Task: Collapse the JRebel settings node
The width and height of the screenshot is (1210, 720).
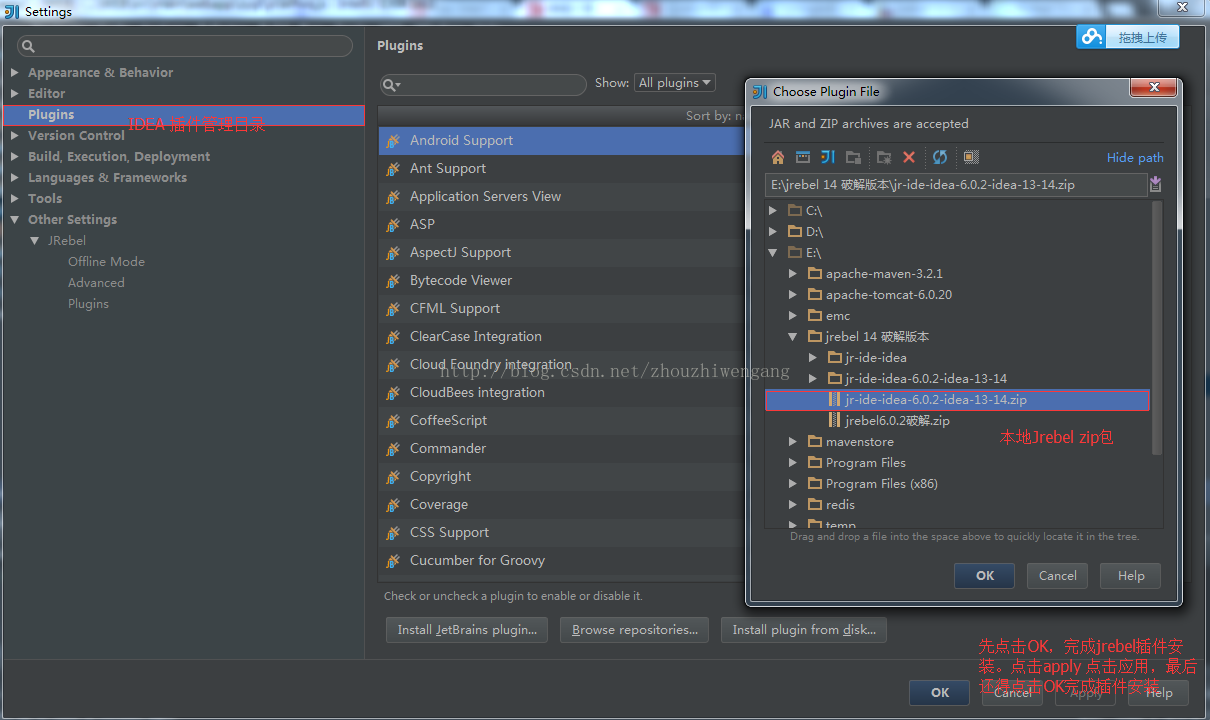Action: click(x=34, y=240)
